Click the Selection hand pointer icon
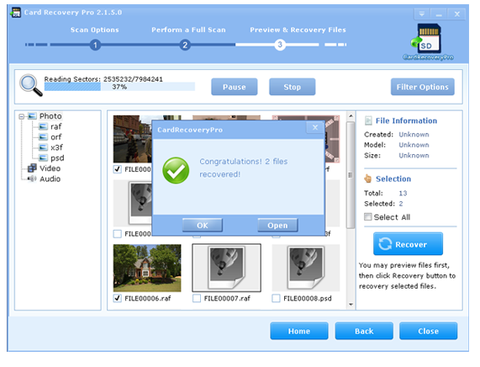The image size is (480, 367). pyautogui.click(x=368, y=179)
